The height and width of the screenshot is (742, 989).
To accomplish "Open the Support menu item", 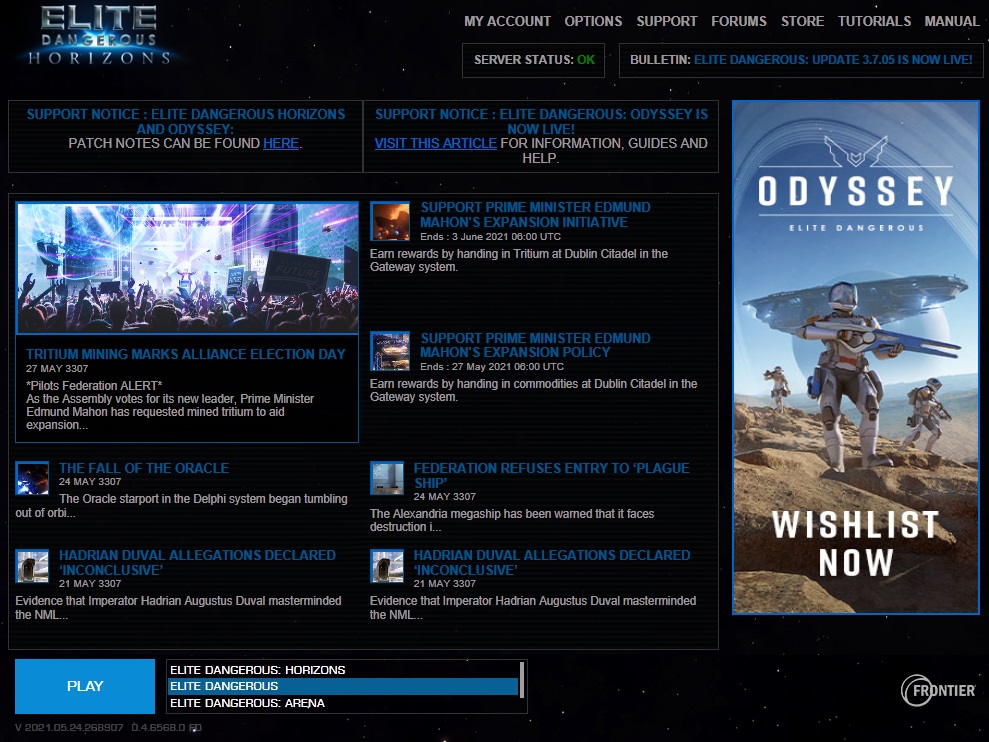I will point(667,21).
